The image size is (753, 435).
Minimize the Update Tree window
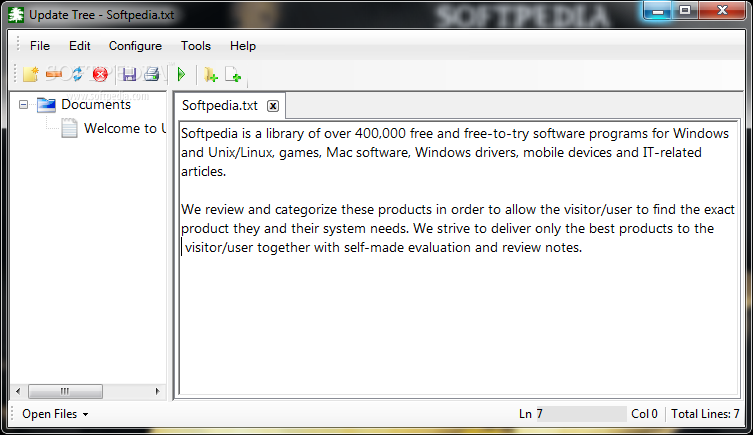657,11
